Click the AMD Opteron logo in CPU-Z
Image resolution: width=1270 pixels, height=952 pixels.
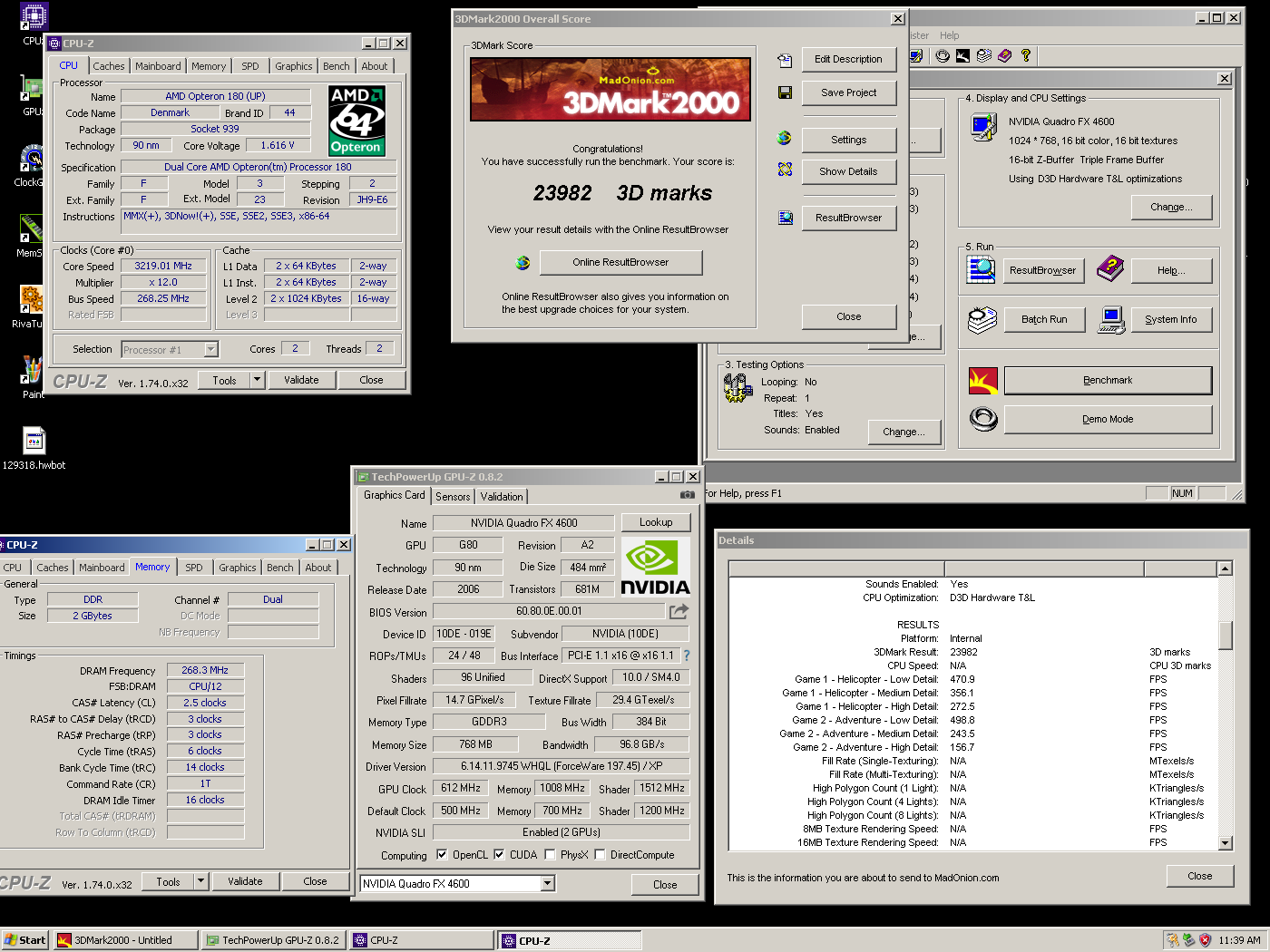point(357,121)
